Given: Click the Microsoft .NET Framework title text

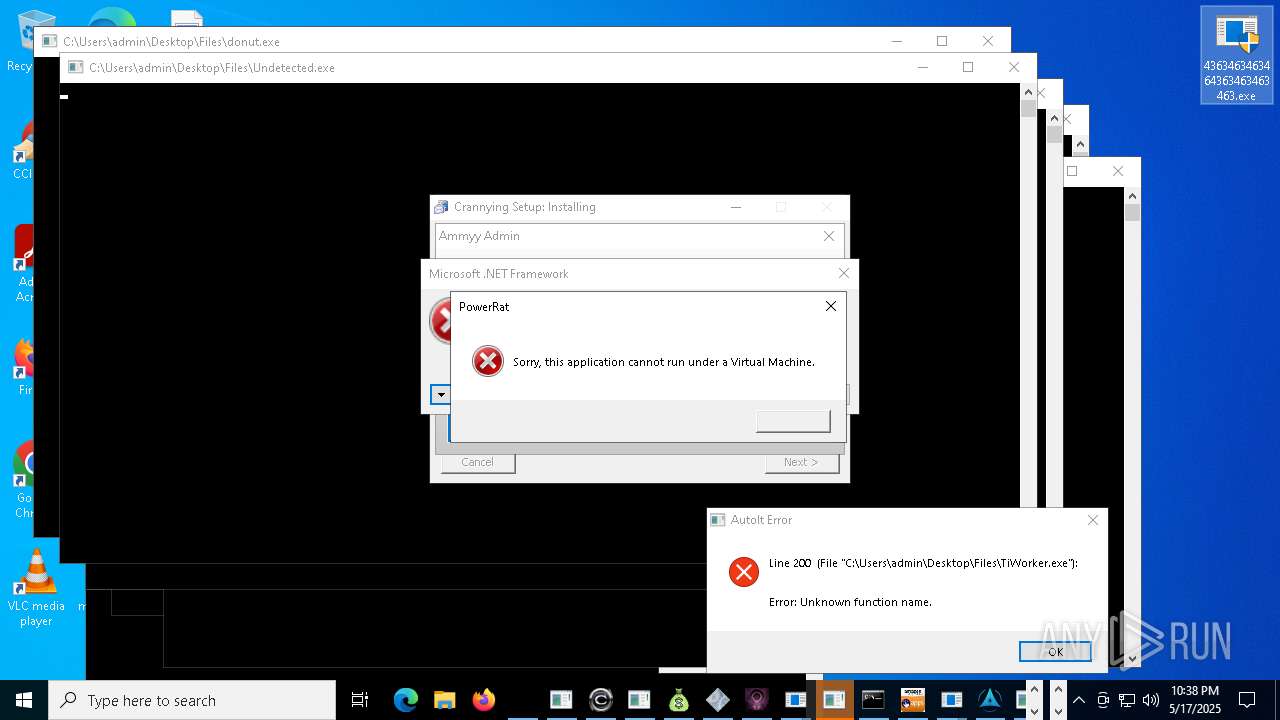Looking at the screenshot, I should pos(499,274).
